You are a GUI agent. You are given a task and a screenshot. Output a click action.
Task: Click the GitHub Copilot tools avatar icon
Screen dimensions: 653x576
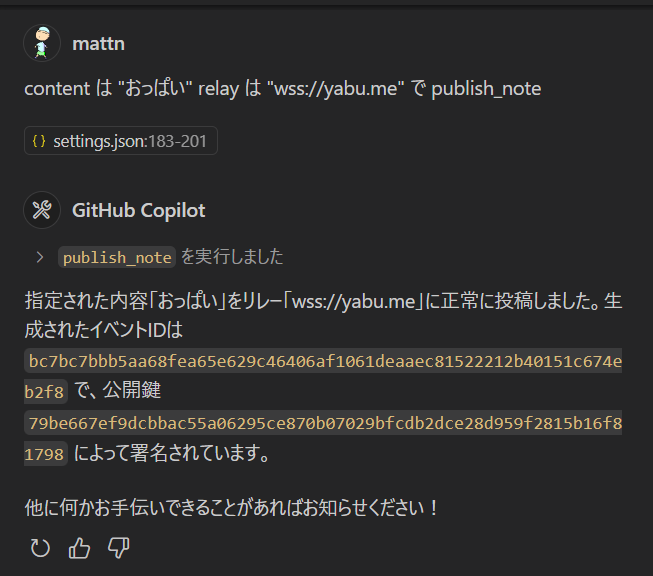tap(42, 210)
